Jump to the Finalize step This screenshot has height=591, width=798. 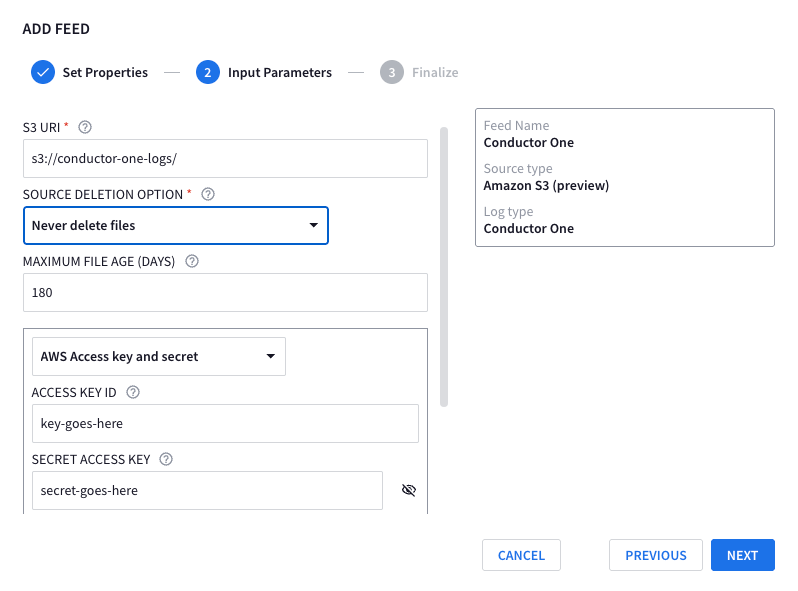(436, 72)
